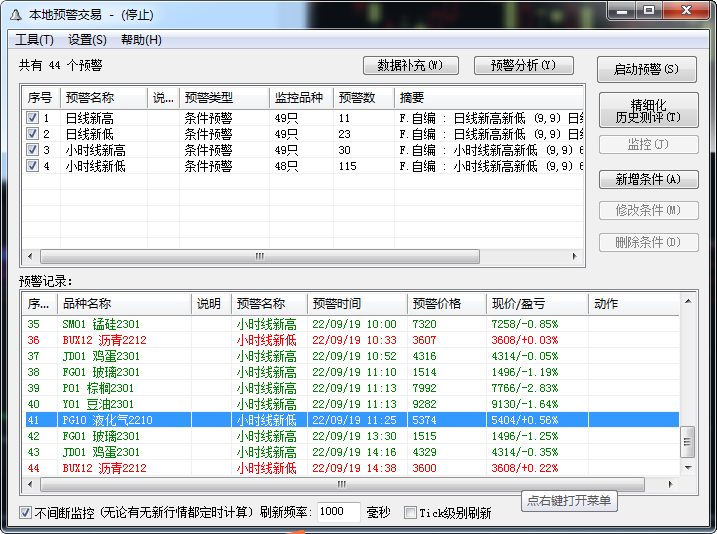Click the upper list horizontal scrollbar thumb

point(260,256)
